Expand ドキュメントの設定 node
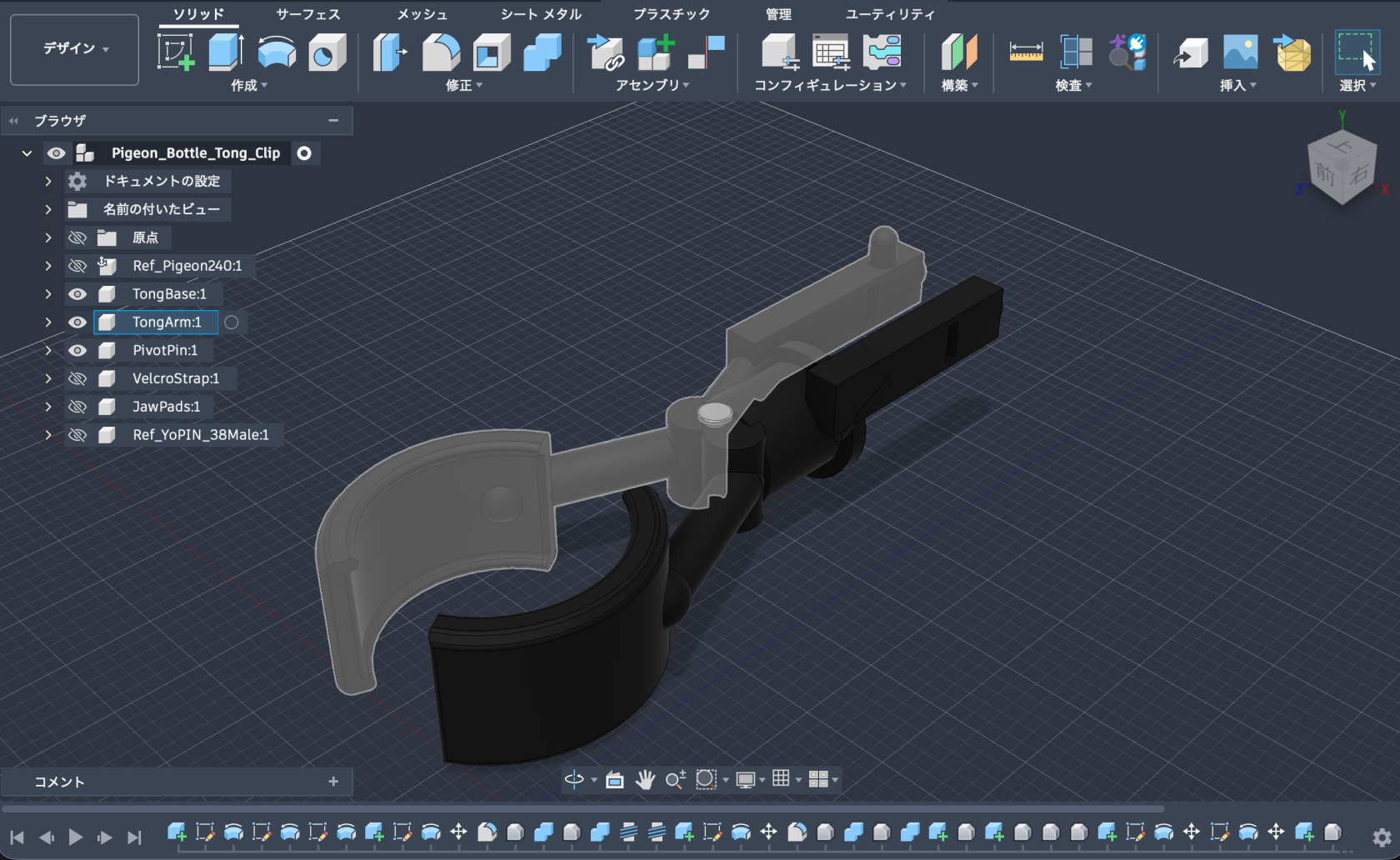 48,182
